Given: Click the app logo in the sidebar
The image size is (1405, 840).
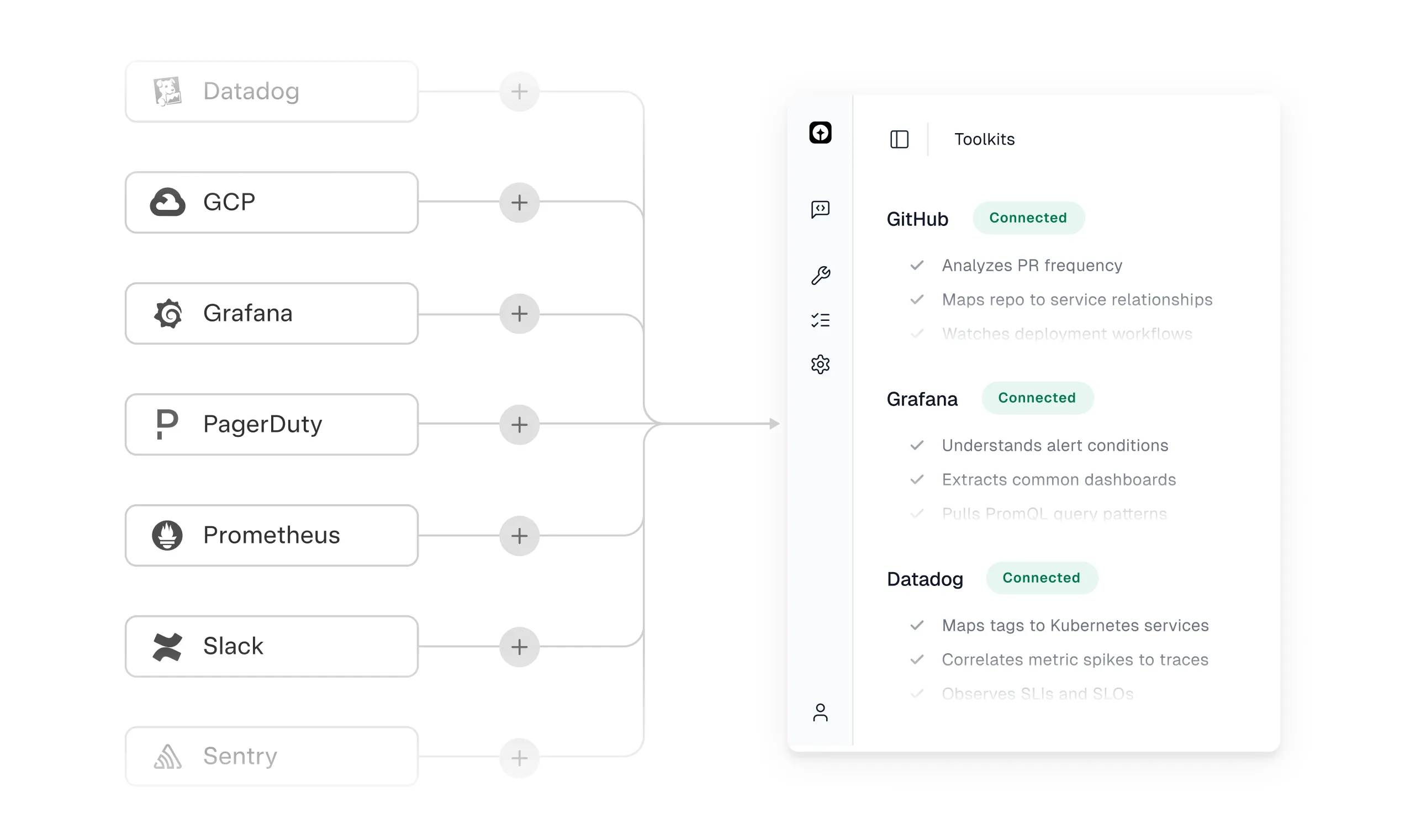Looking at the screenshot, I should (820, 133).
